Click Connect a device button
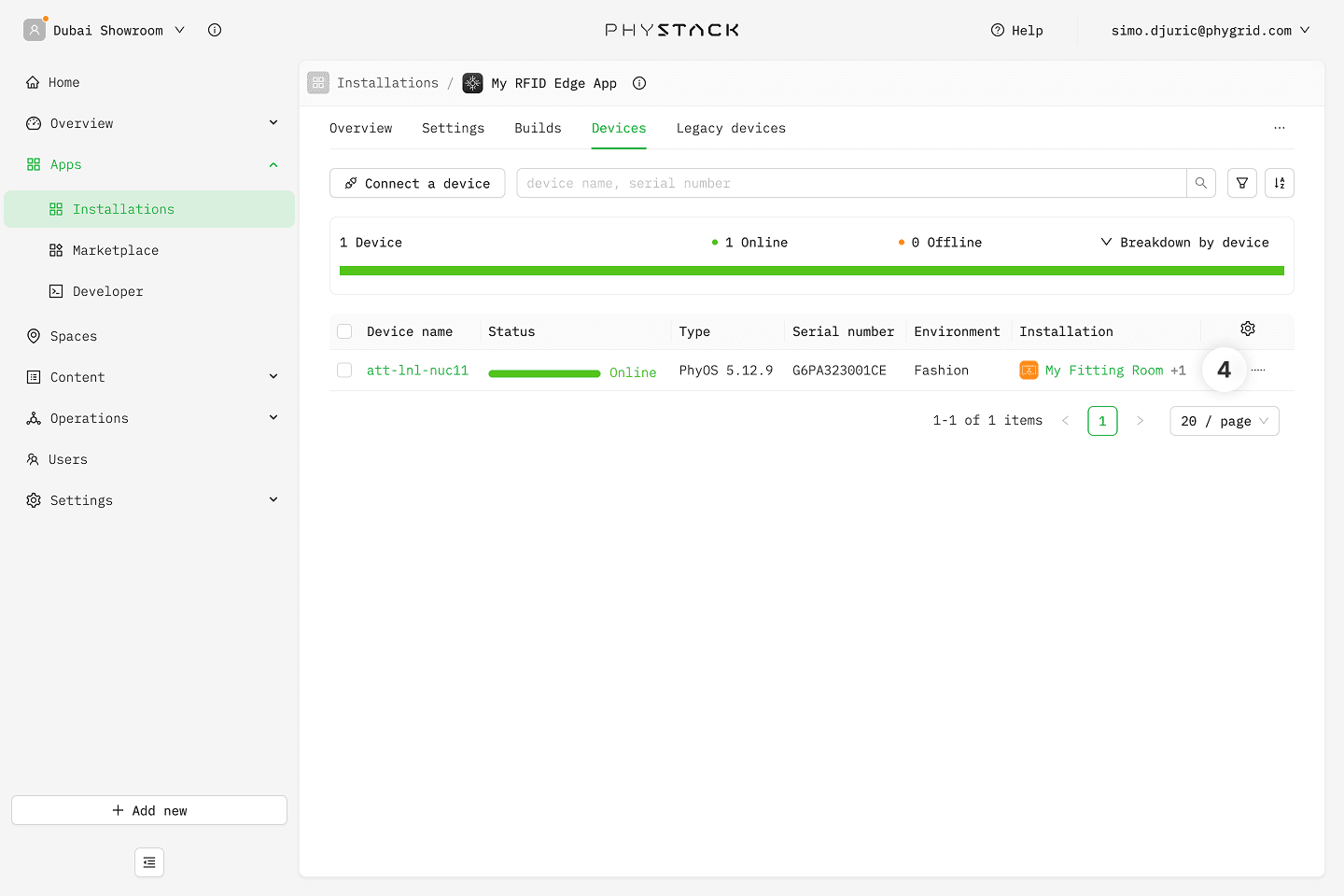 point(417,183)
